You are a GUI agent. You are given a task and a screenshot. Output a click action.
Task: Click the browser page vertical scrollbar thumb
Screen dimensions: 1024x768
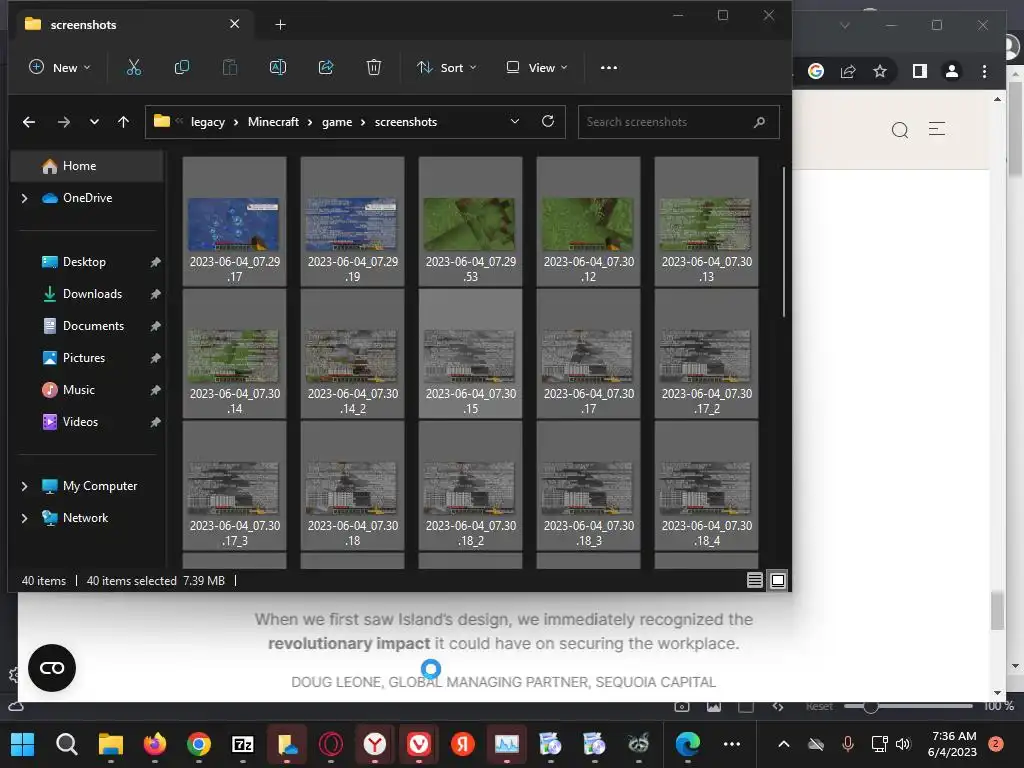coord(997,611)
